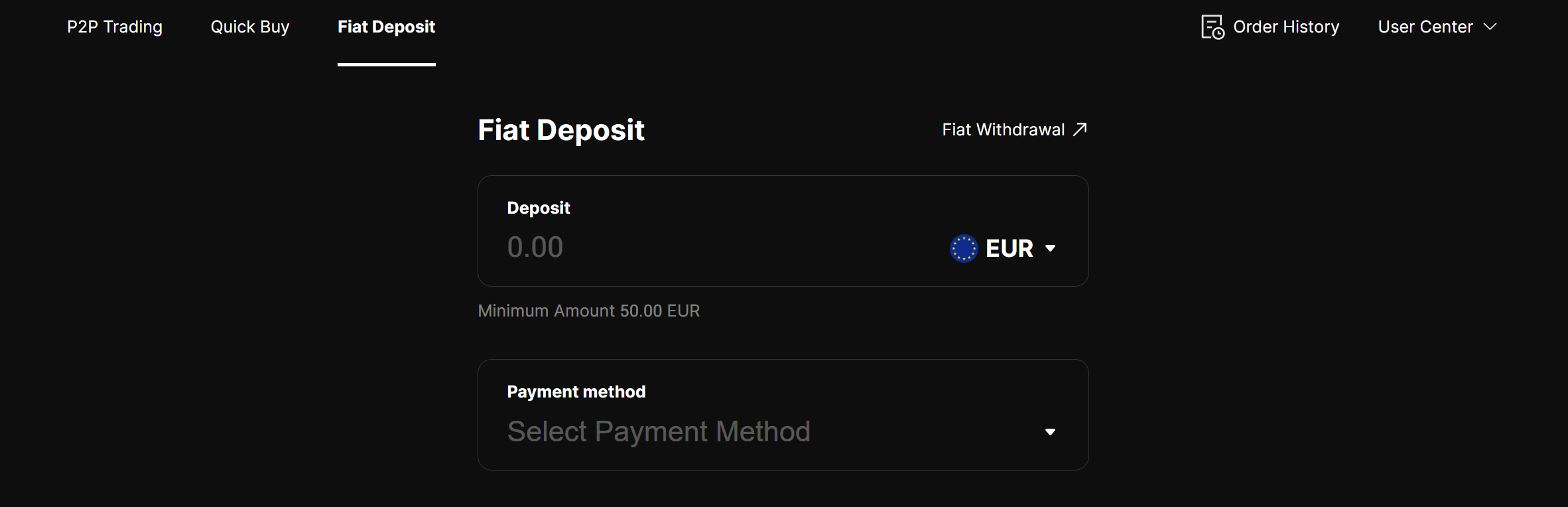Expand the User Center chevron

pos(1490,27)
